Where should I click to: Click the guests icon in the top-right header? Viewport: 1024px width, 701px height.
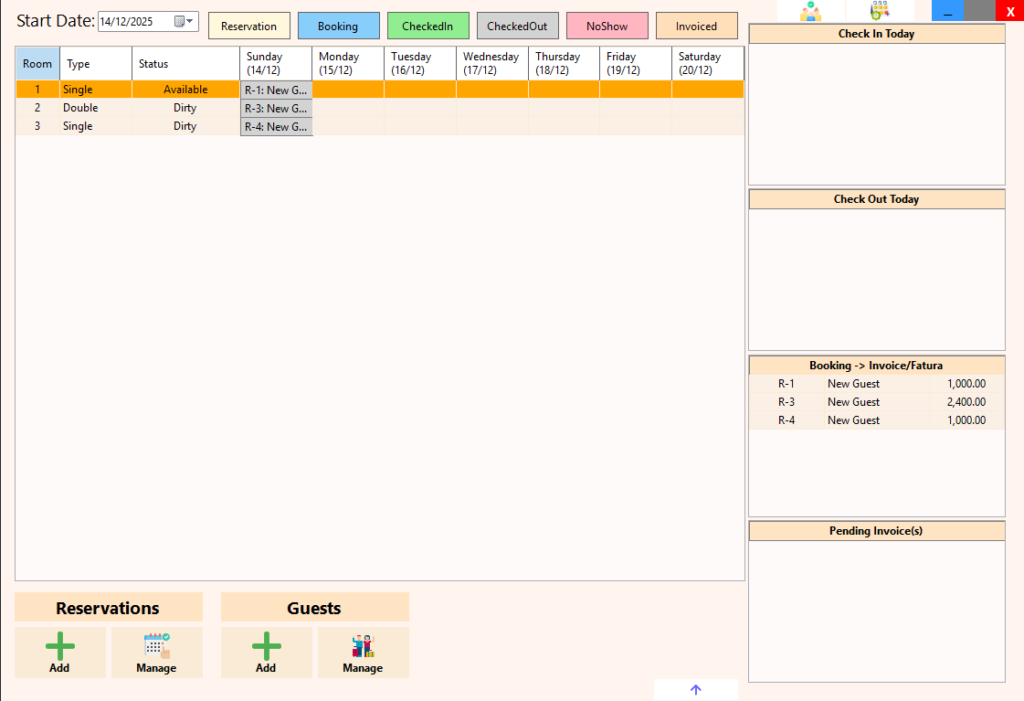811,11
